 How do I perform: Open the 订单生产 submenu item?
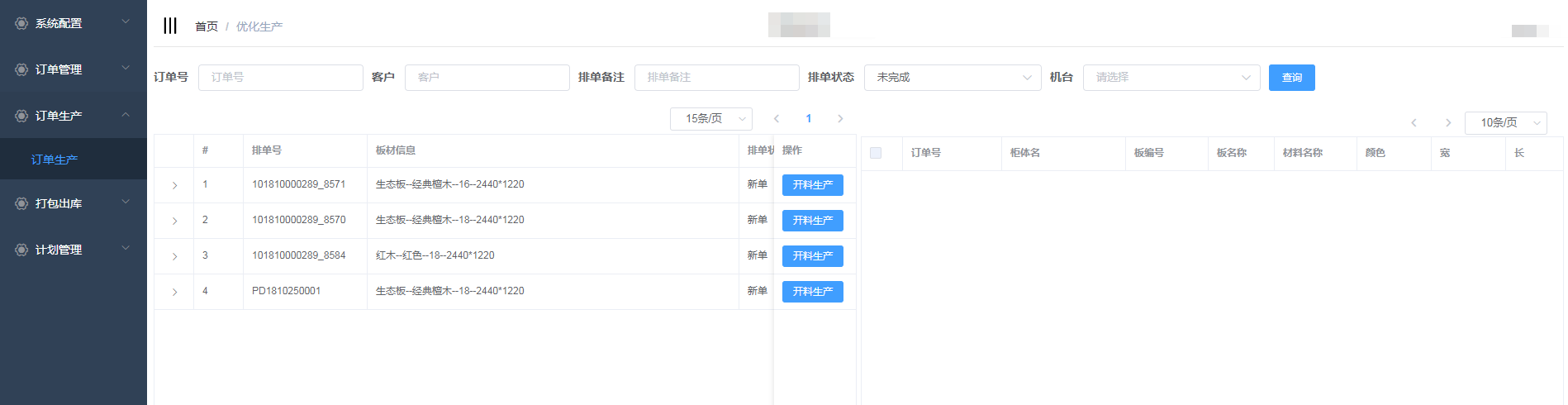55,160
